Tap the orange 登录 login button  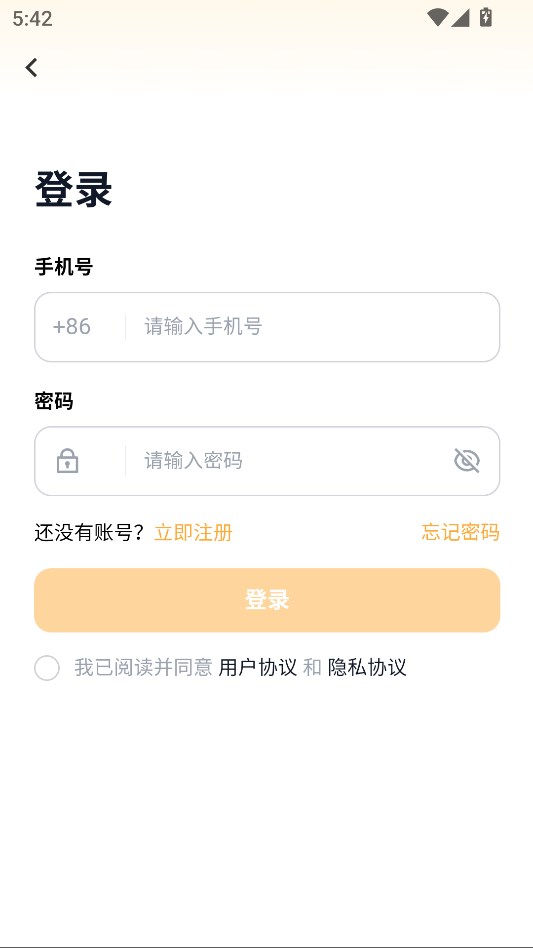267,600
